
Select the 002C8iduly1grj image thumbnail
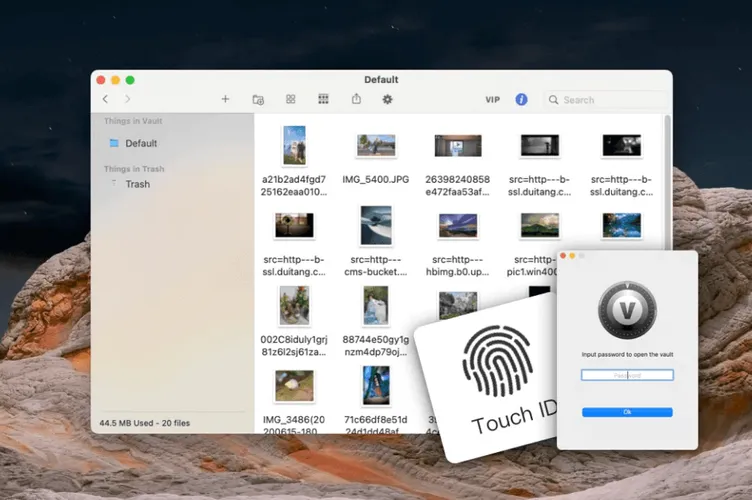[294, 304]
